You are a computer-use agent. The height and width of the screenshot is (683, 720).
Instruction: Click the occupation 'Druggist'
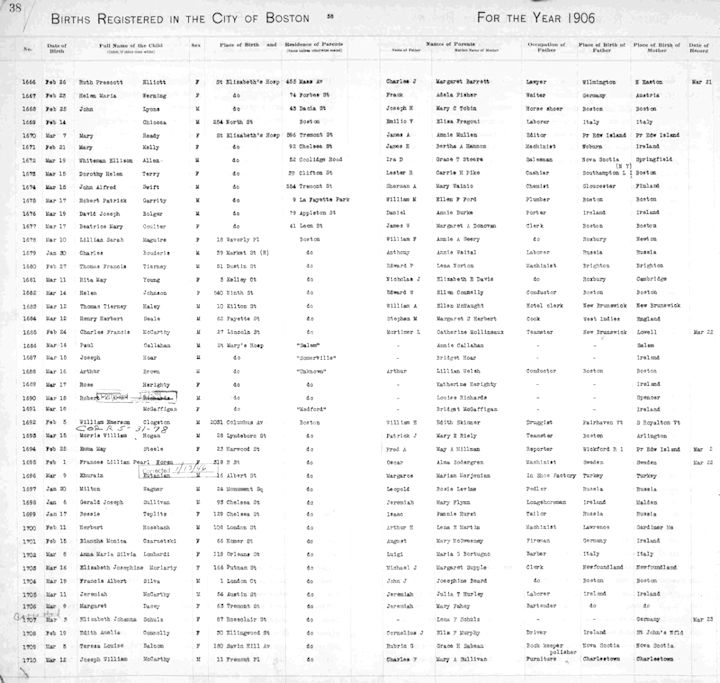[x=539, y=422]
